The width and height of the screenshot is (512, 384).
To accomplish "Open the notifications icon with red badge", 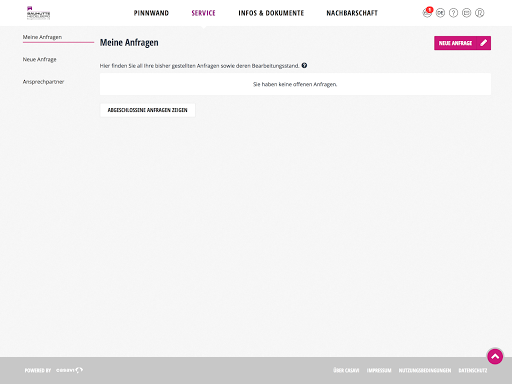I will coord(427,13).
